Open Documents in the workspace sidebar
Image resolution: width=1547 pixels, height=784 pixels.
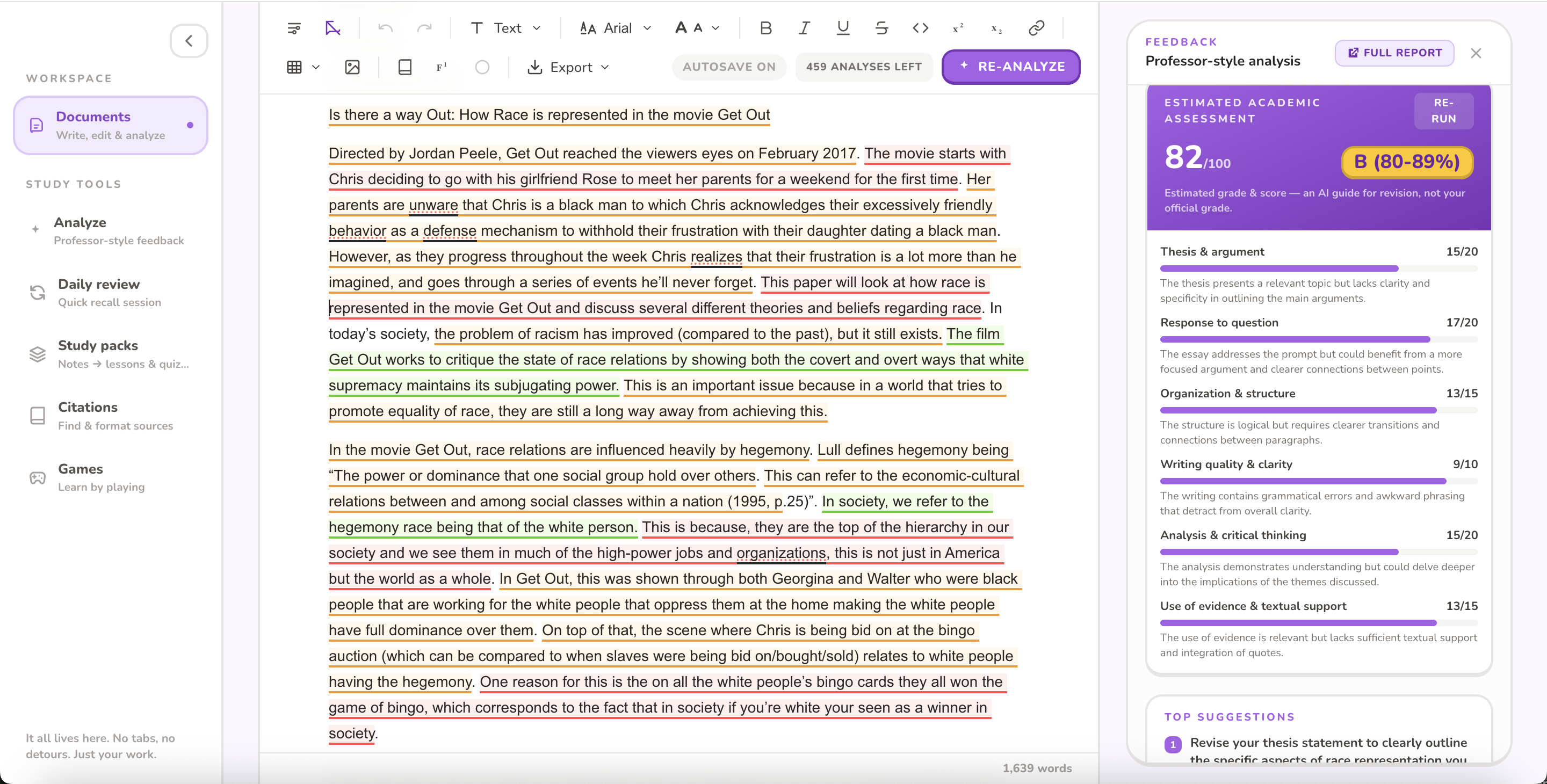111,125
